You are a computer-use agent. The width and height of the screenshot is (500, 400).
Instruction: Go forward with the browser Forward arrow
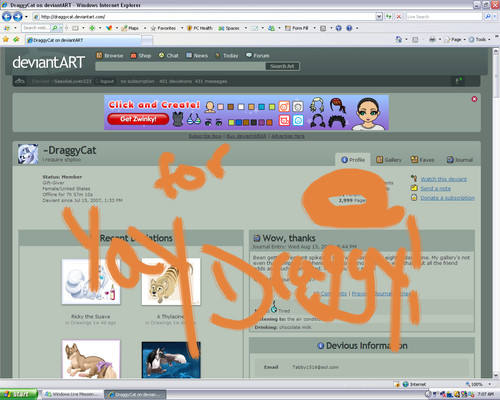pos(18,16)
